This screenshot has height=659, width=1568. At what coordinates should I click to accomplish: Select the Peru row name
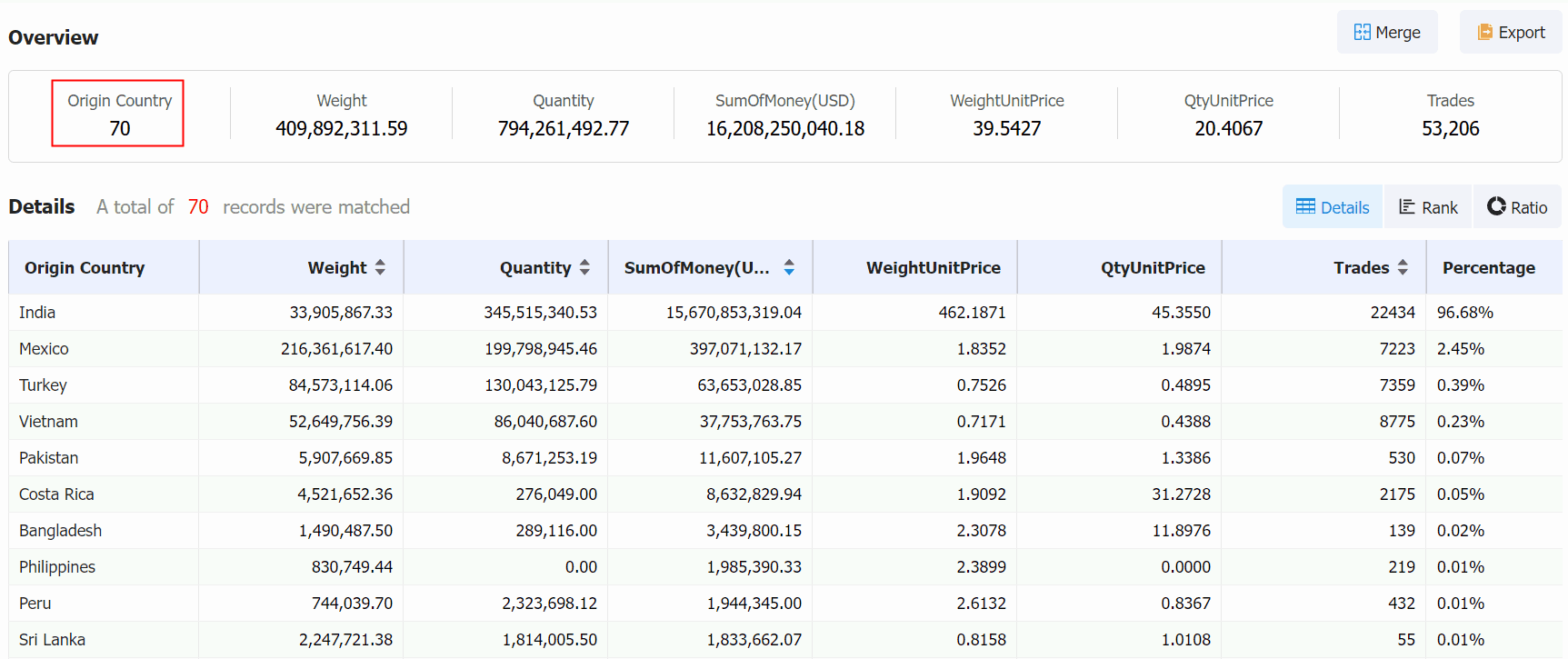[x=35, y=604]
